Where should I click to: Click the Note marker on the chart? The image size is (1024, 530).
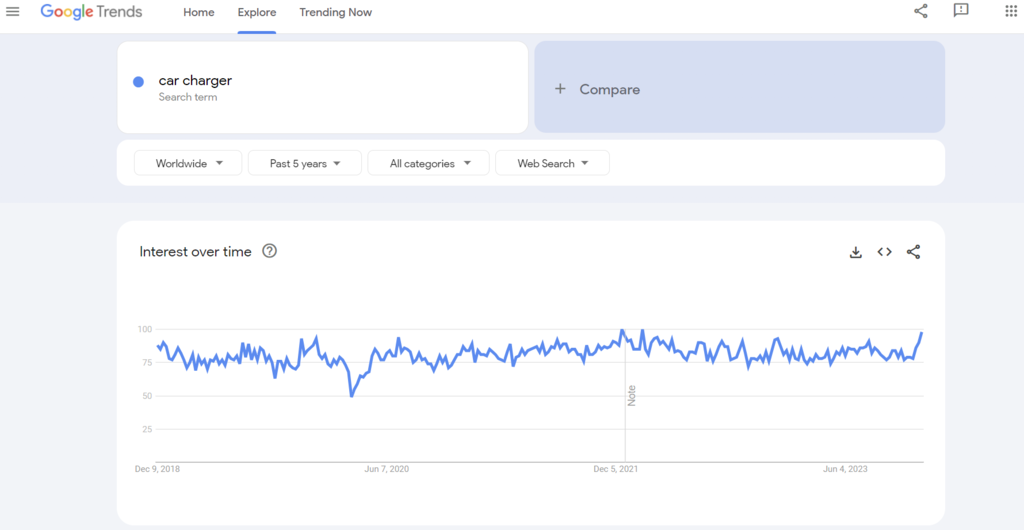coord(632,395)
